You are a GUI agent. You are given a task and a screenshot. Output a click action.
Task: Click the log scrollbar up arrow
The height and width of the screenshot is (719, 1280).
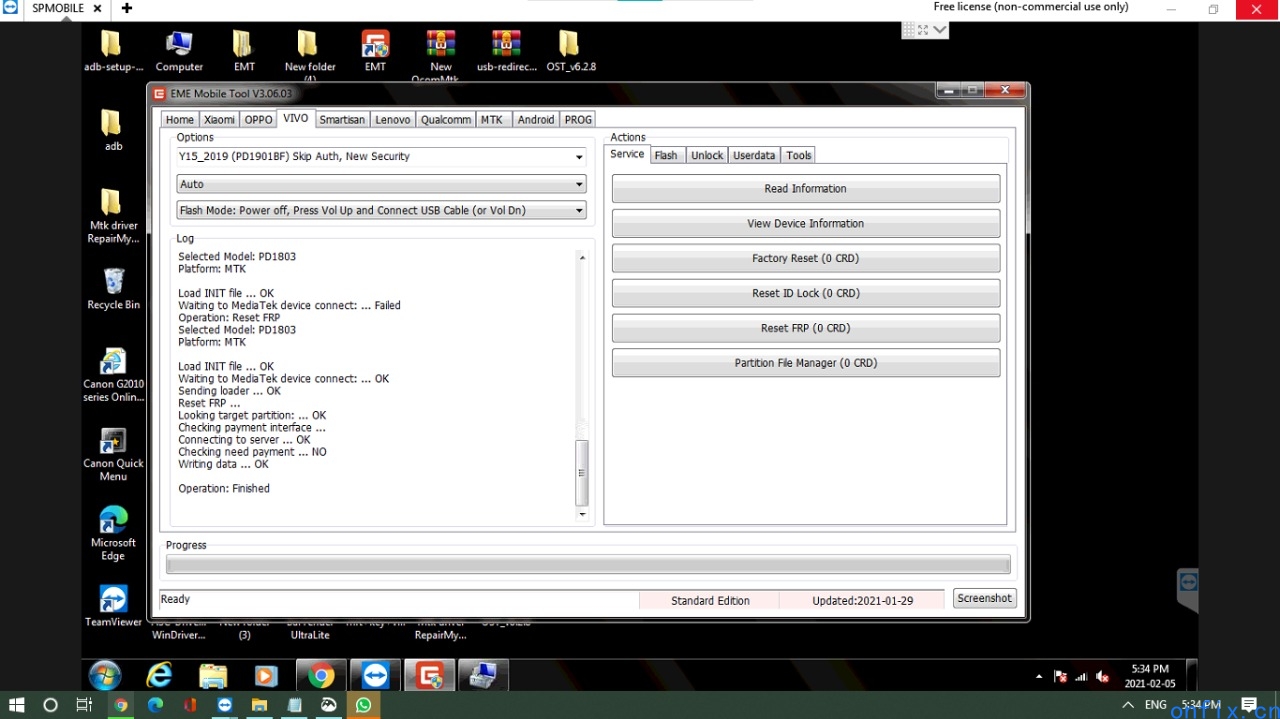[x=582, y=258]
